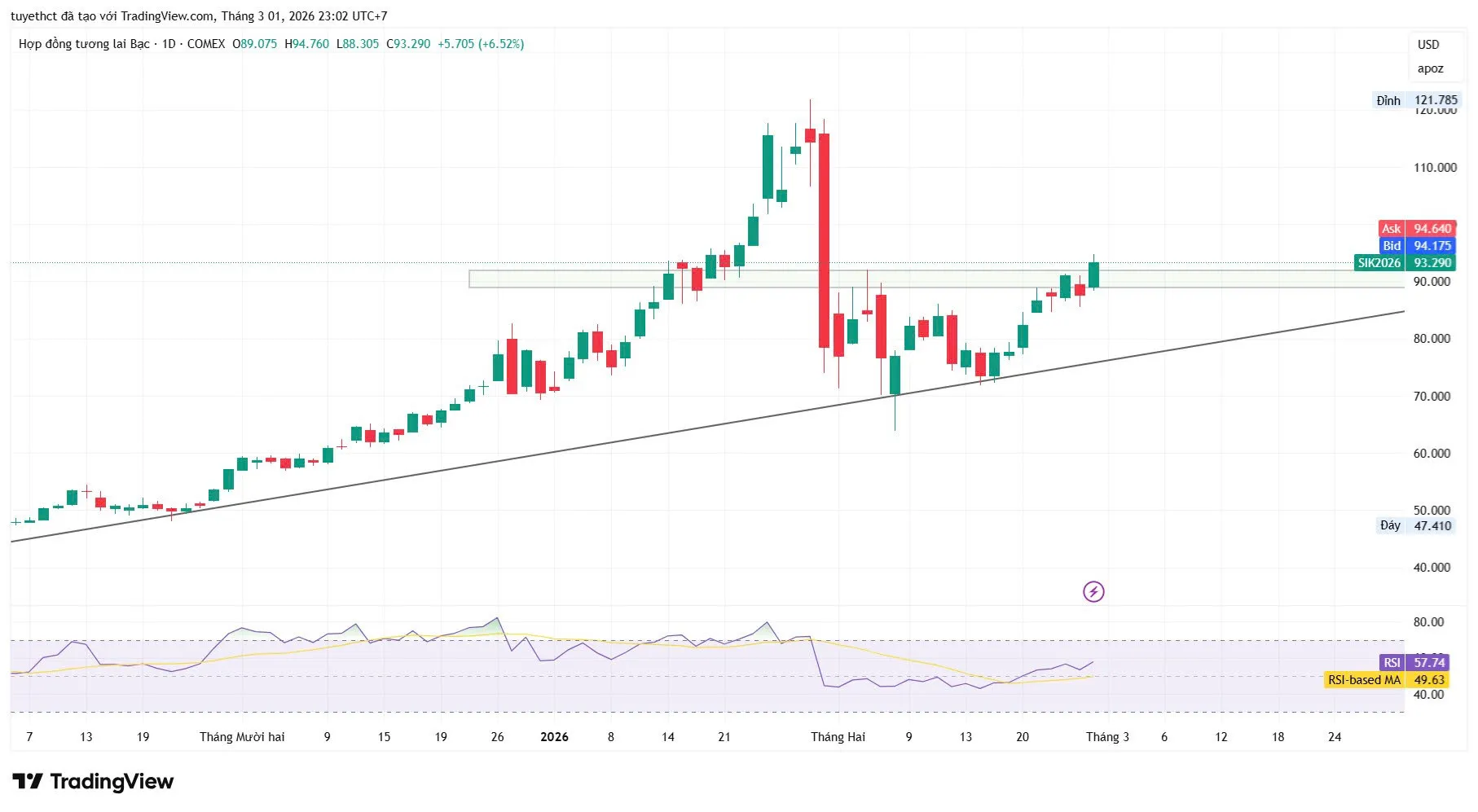Select the green SIK2026 93.290 price tag
This screenshot has width=1478, height=812.
[1404, 263]
